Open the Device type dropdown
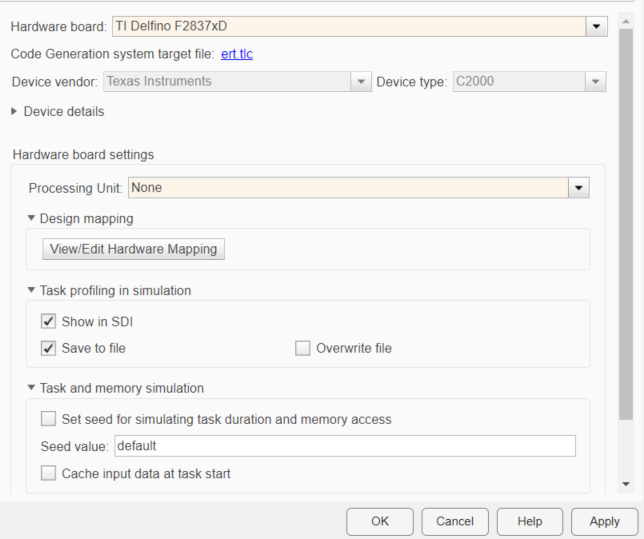The image size is (644, 539). [595, 81]
